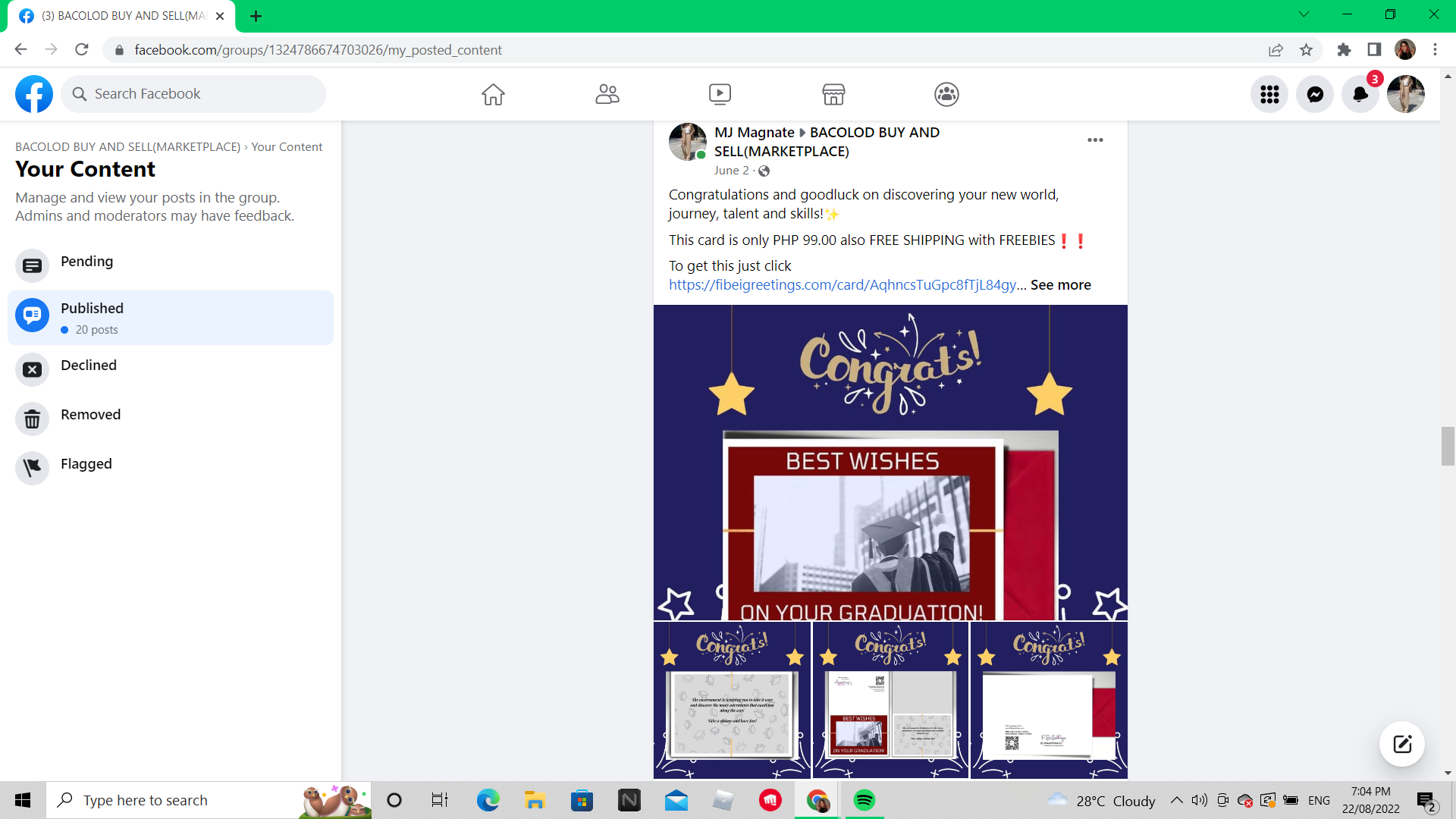Click the new message compose icon

point(1401,743)
